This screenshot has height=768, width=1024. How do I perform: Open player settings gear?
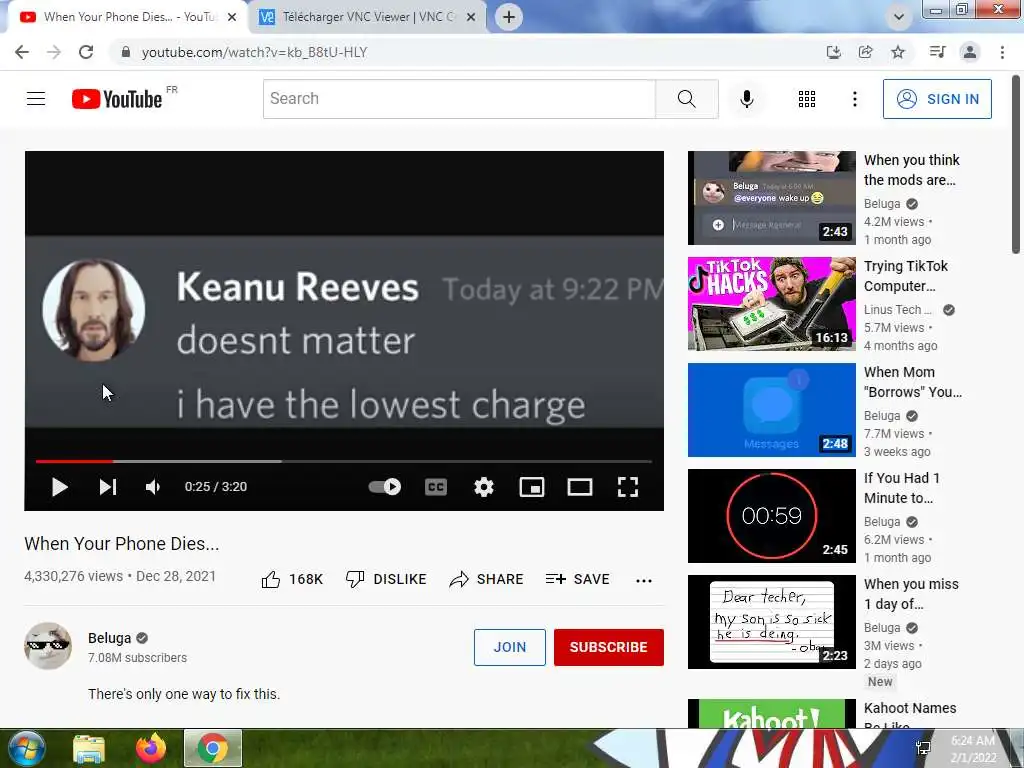[x=483, y=487]
